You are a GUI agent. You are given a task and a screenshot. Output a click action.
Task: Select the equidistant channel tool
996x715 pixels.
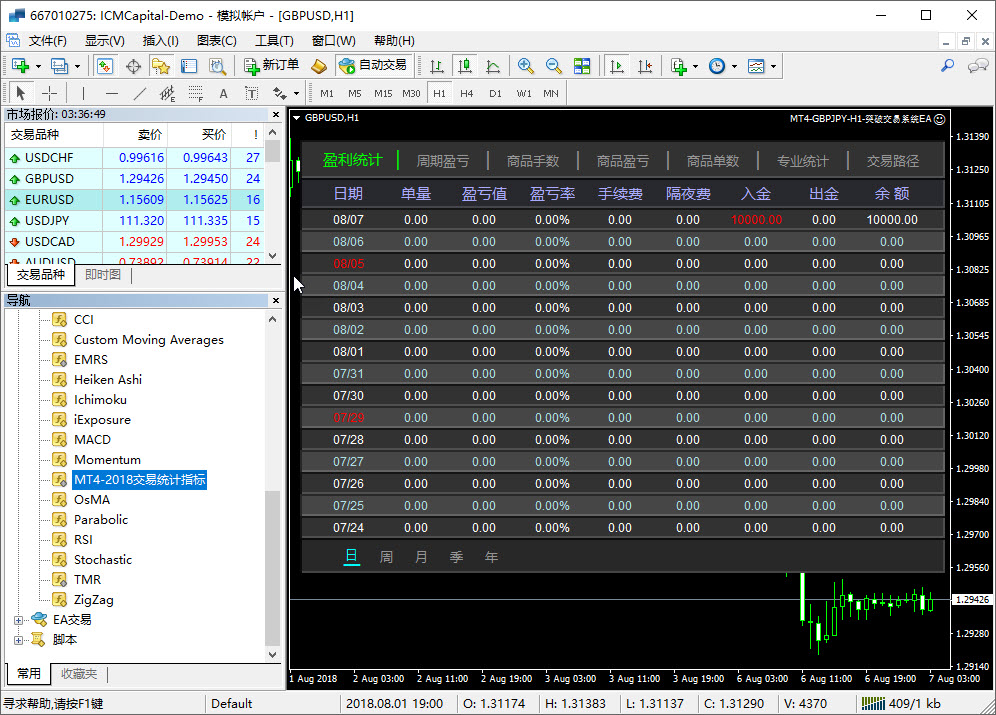[168, 94]
